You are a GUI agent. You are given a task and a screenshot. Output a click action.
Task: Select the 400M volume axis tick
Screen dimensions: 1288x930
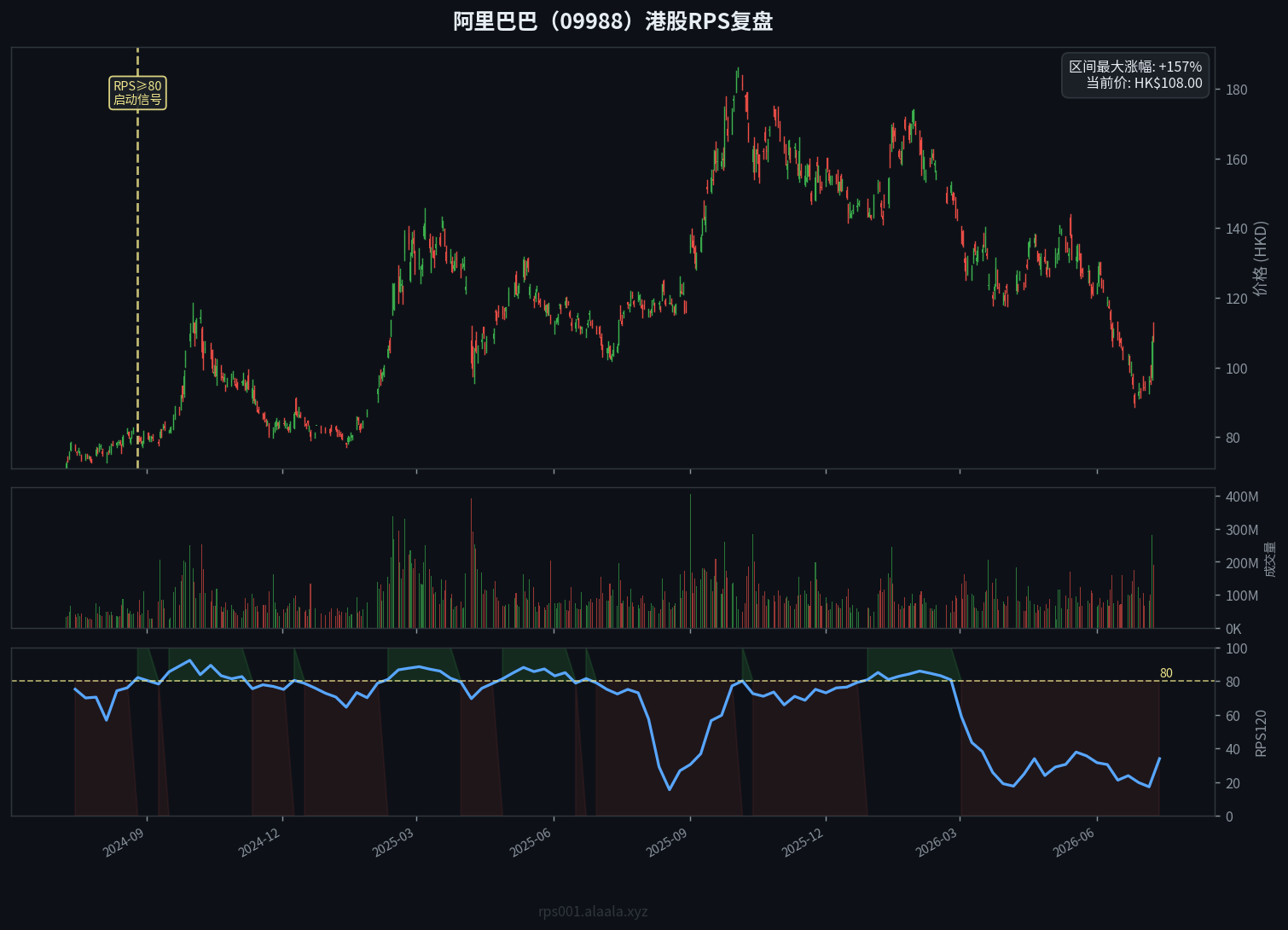[x=1242, y=497]
